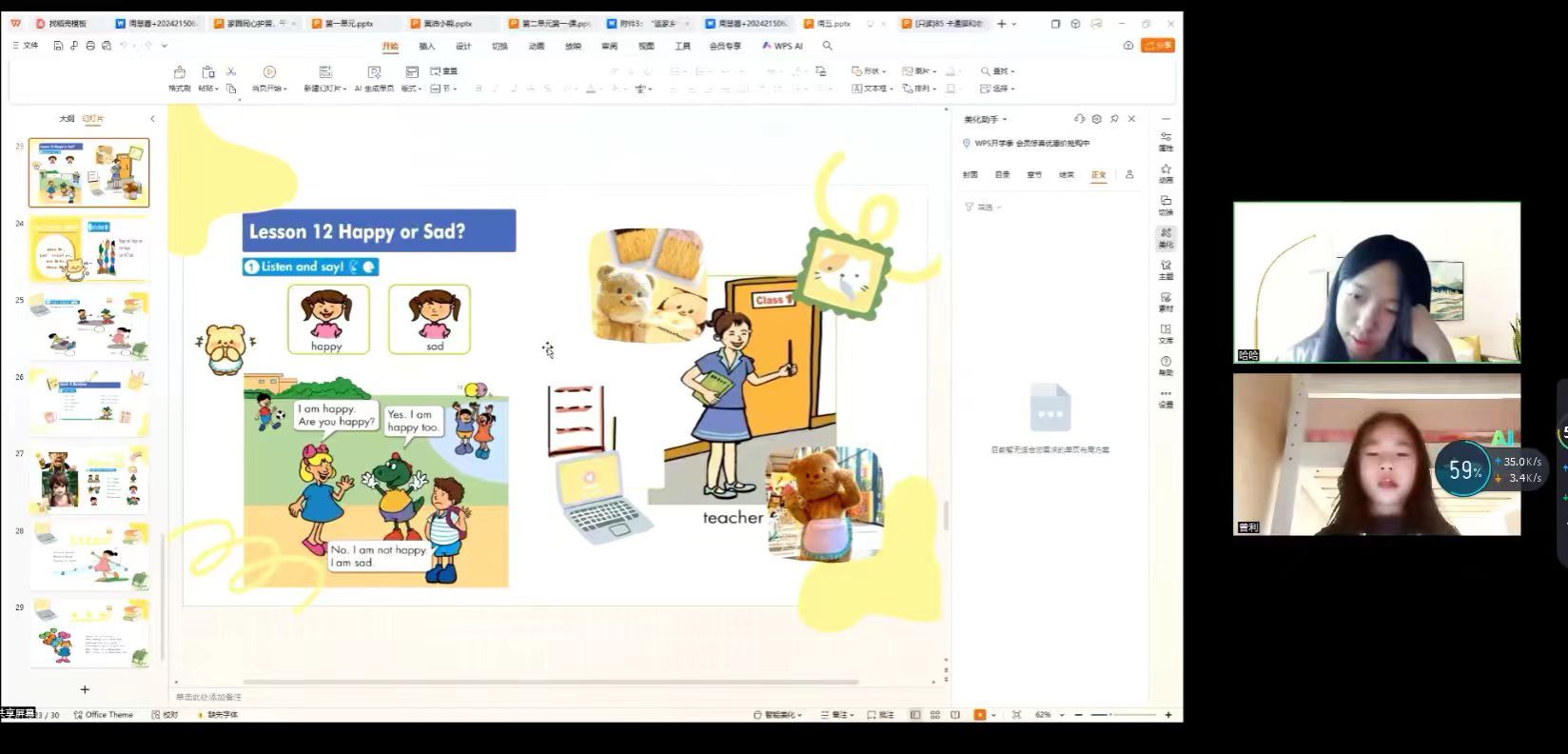Switch to slide sorter view in status bar
This screenshot has height=754, width=1568.
(x=935, y=715)
